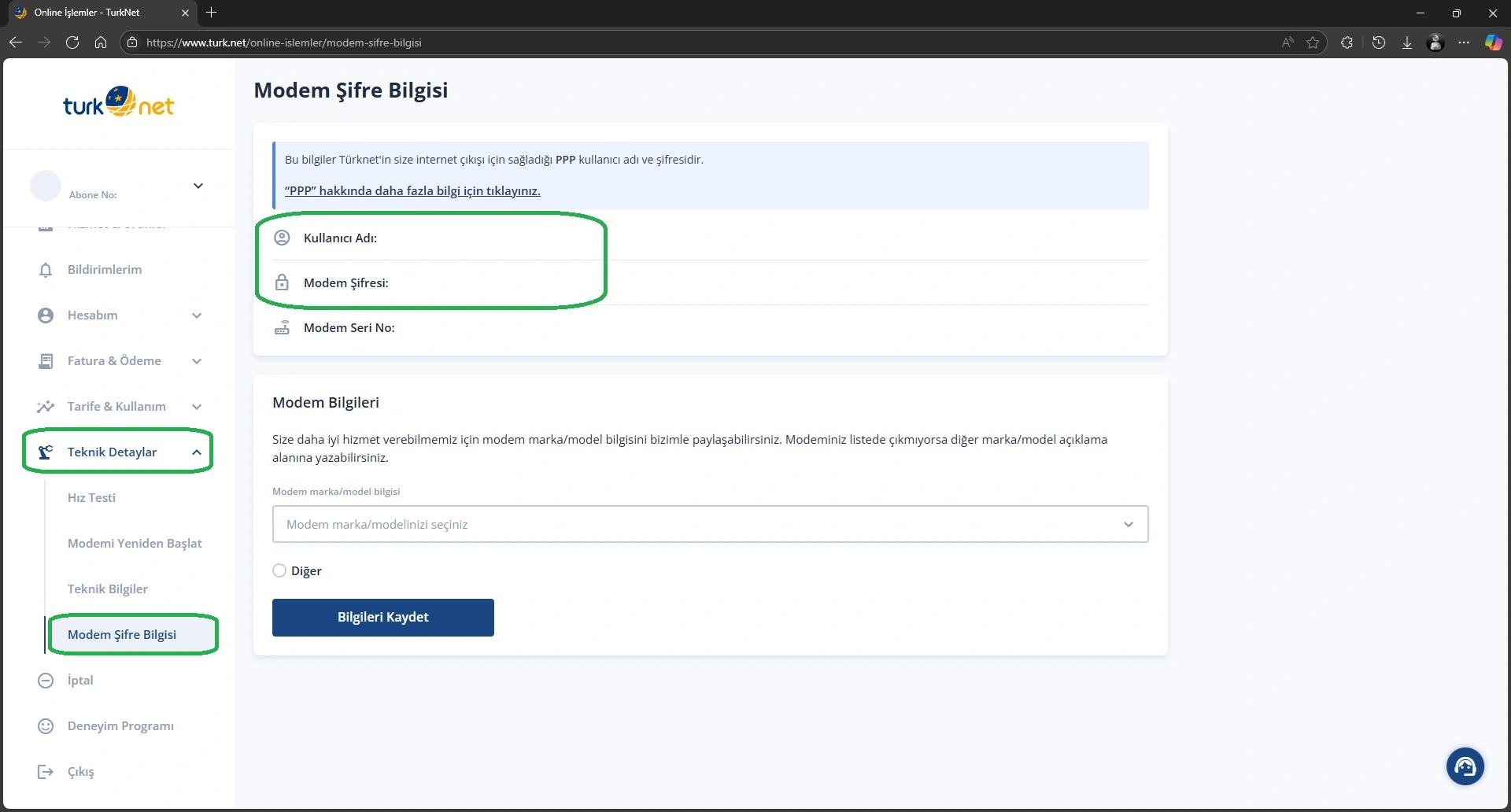Click the Kullanıcı Adı label
This screenshot has width=1511, height=812.
point(340,238)
